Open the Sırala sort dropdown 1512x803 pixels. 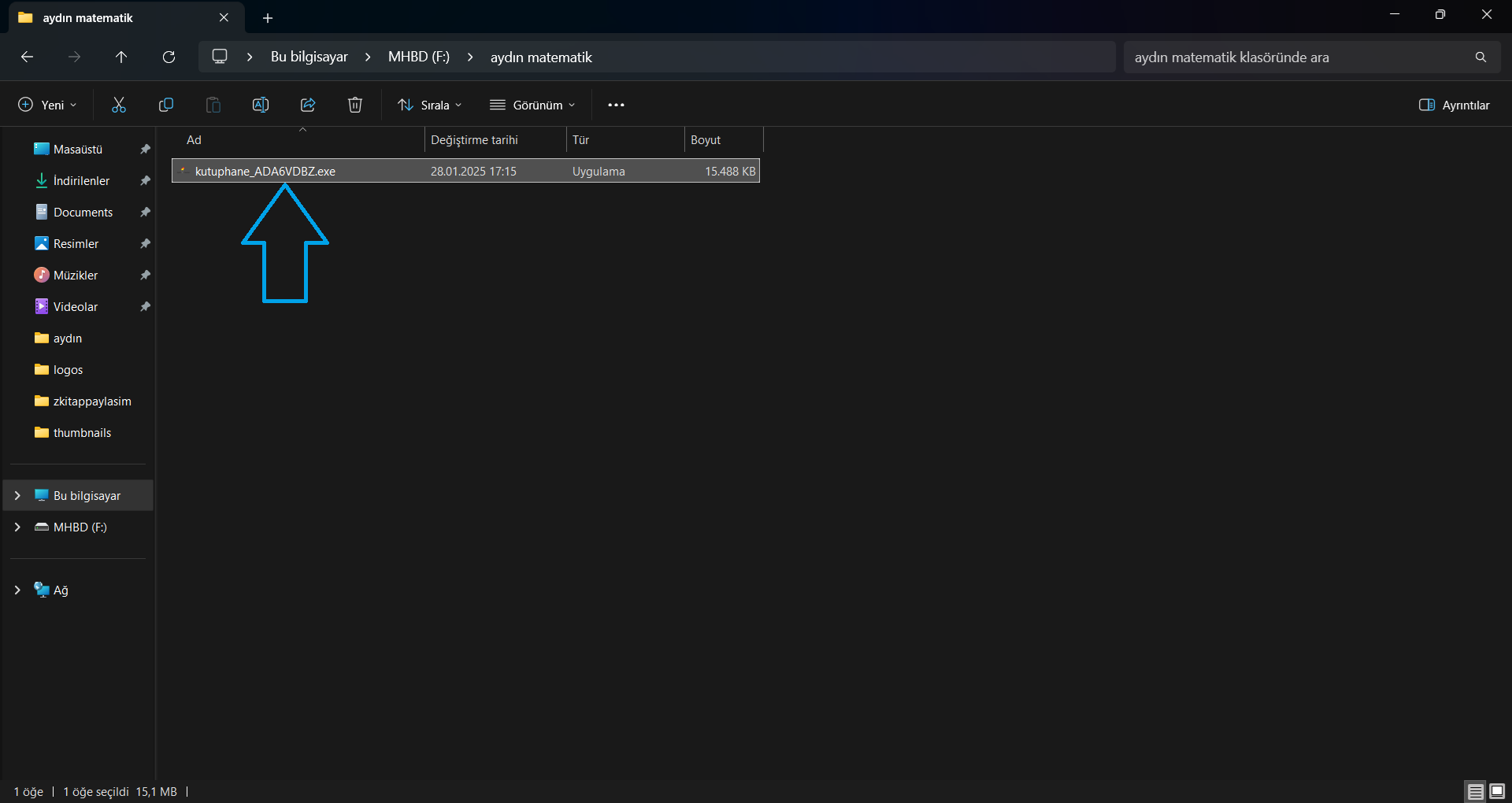pyautogui.click(x=430, y=105)
